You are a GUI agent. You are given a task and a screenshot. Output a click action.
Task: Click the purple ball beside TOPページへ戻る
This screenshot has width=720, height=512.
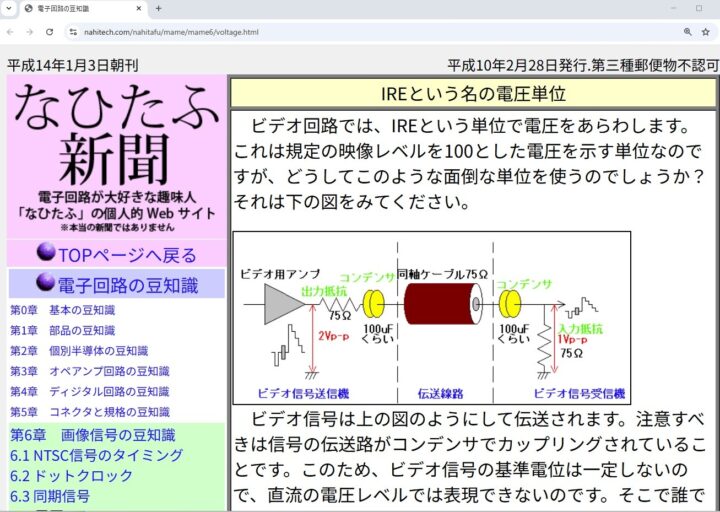(45, 253)
